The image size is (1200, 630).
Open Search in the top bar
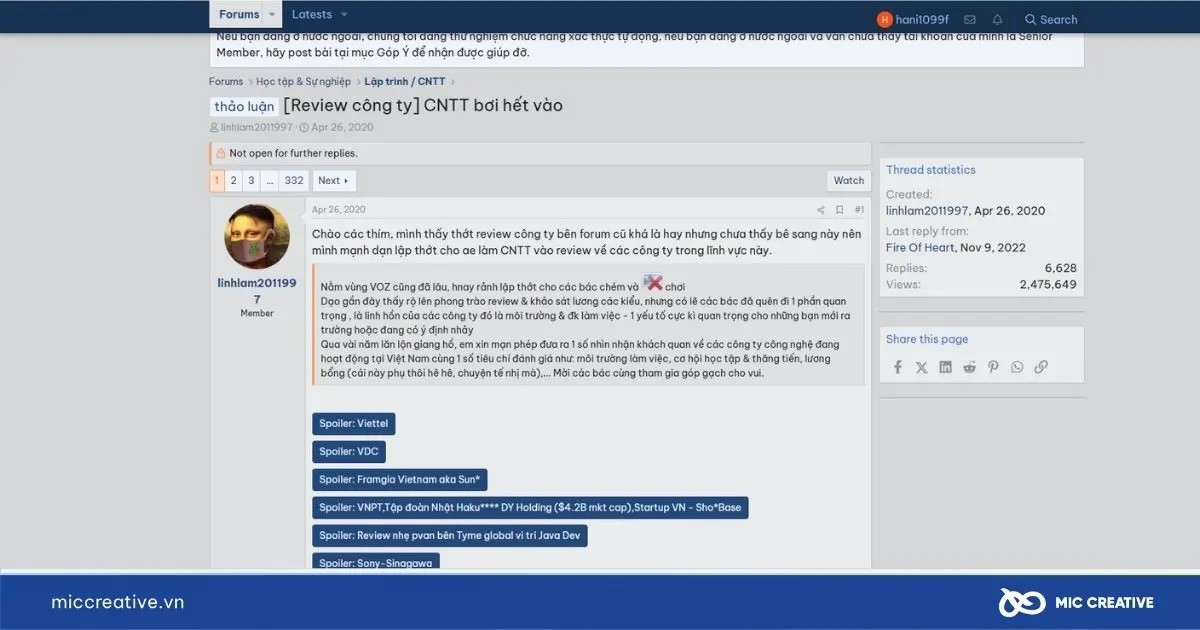pos(1051,20)
